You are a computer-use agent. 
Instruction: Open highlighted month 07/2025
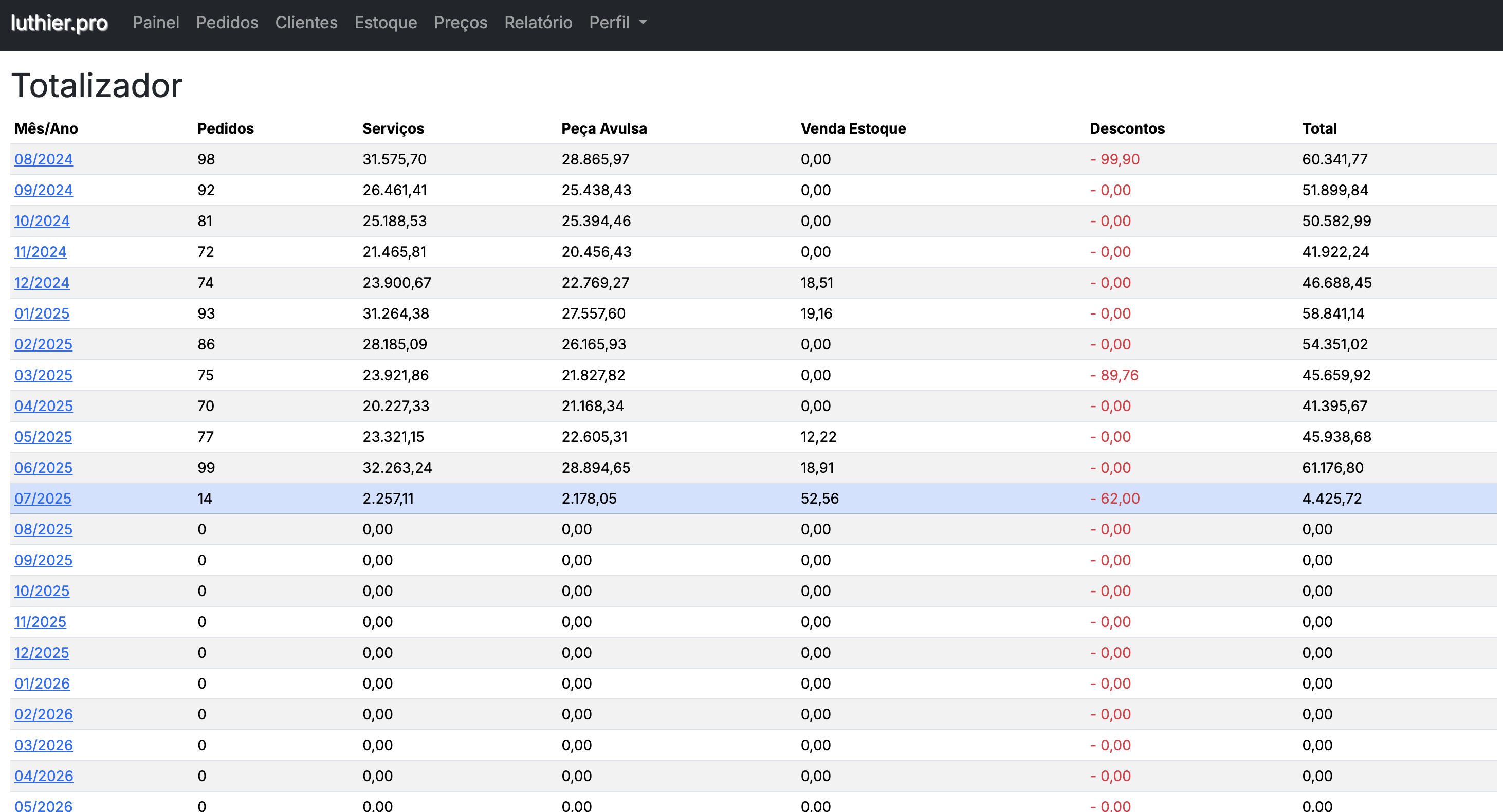43,499
